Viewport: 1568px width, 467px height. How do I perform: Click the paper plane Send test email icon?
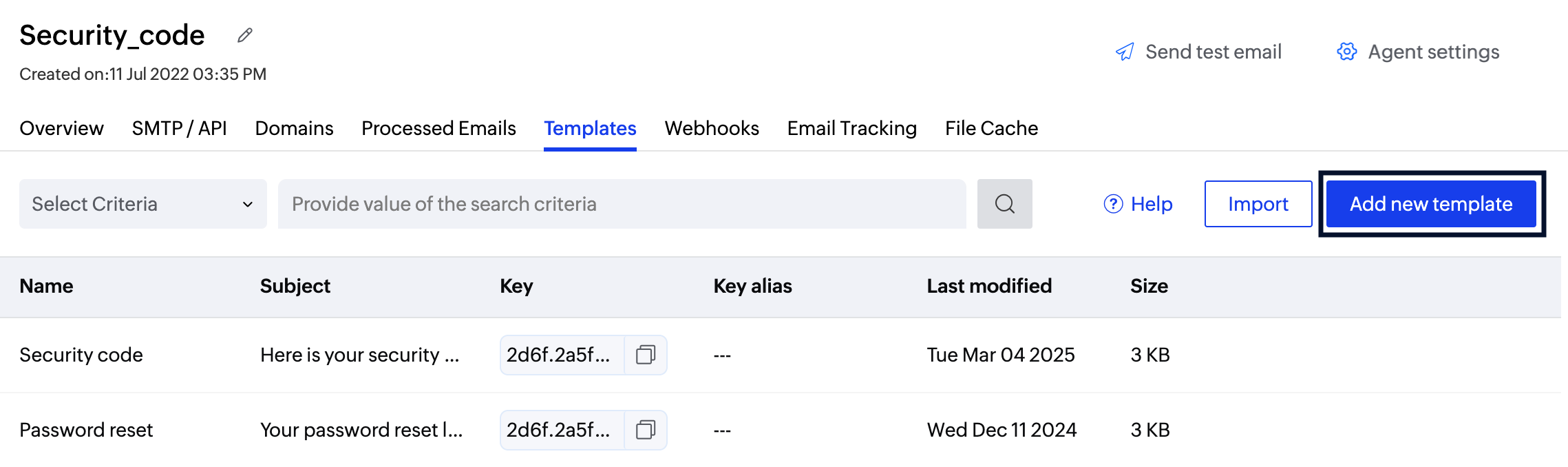click(1125, 52)
